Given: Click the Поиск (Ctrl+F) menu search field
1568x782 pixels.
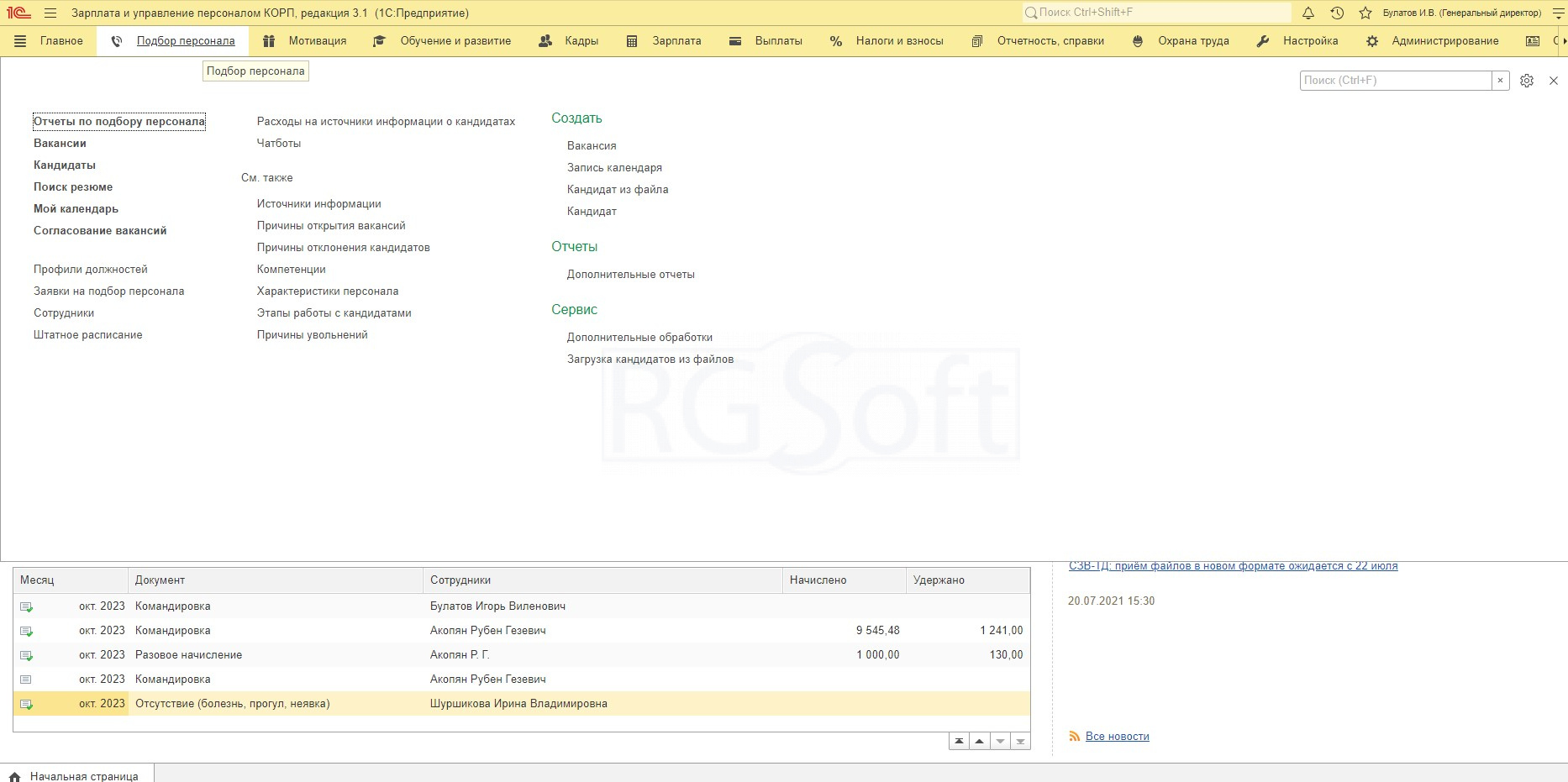Looking at the screenshot, I should point(1395,81).
